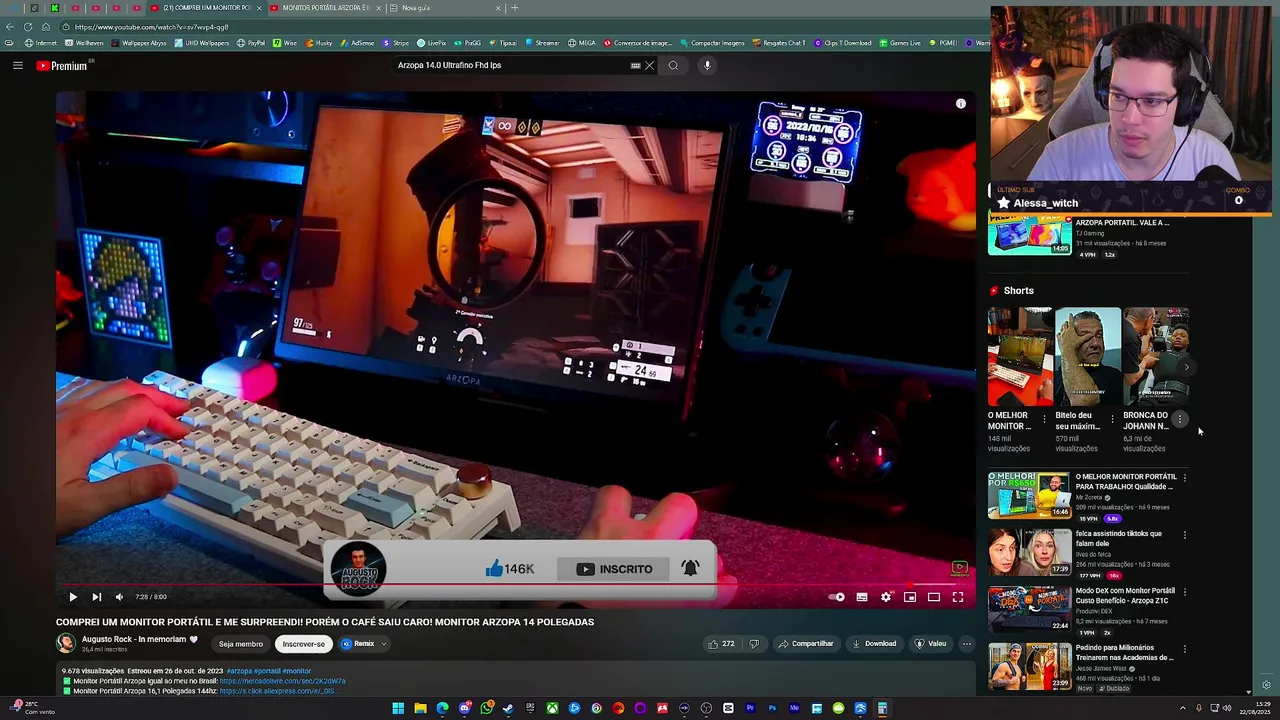Like the video with 272 likes
1280x720 pixels.
click(722, 644)
